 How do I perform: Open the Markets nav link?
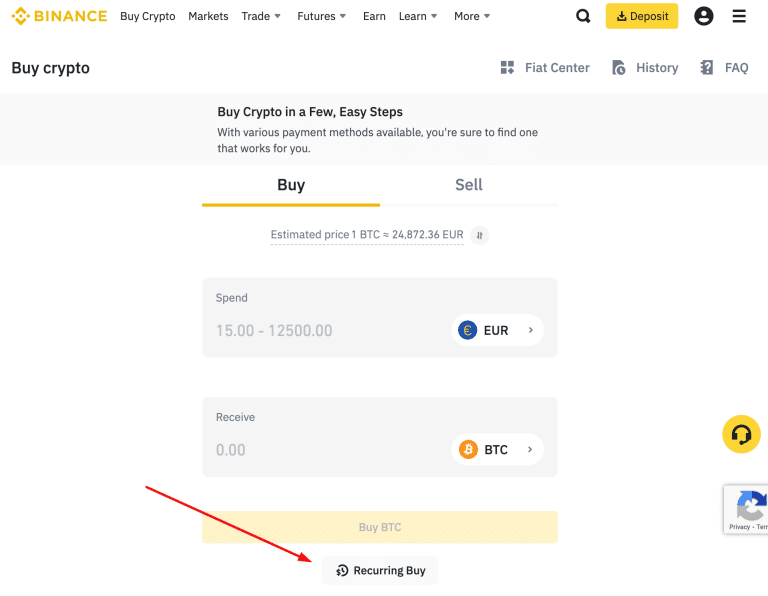click(208, 16)
